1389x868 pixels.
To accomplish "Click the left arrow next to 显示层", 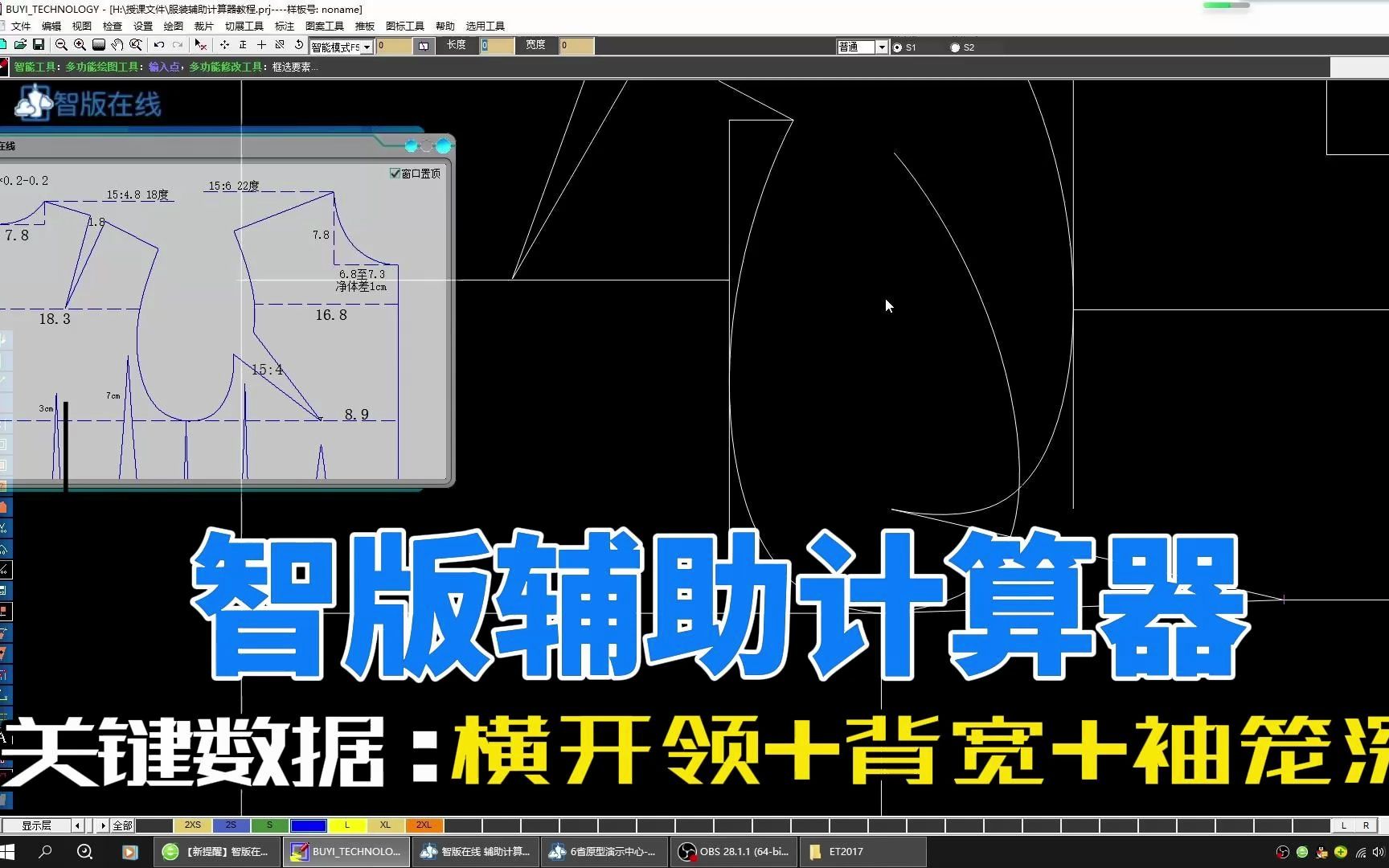I will coord(78,825).
